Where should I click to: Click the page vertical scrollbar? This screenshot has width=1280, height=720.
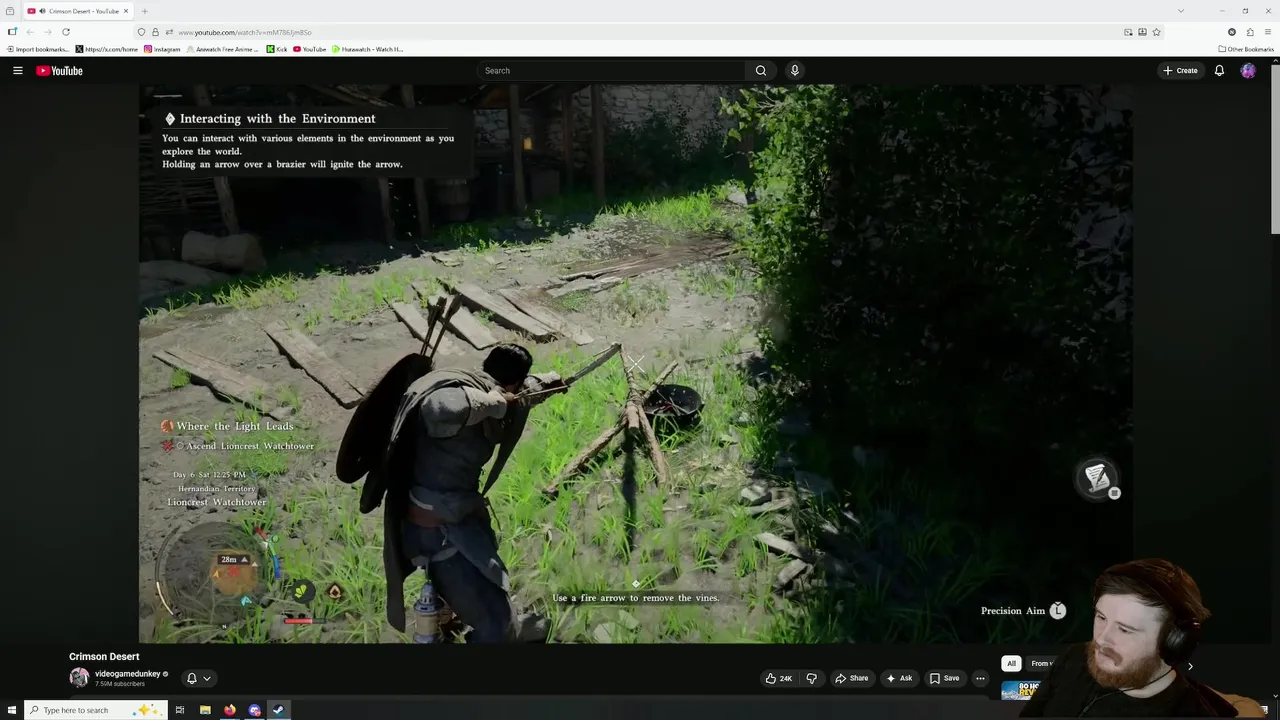pyautogui.click(x=1275, y=148)
